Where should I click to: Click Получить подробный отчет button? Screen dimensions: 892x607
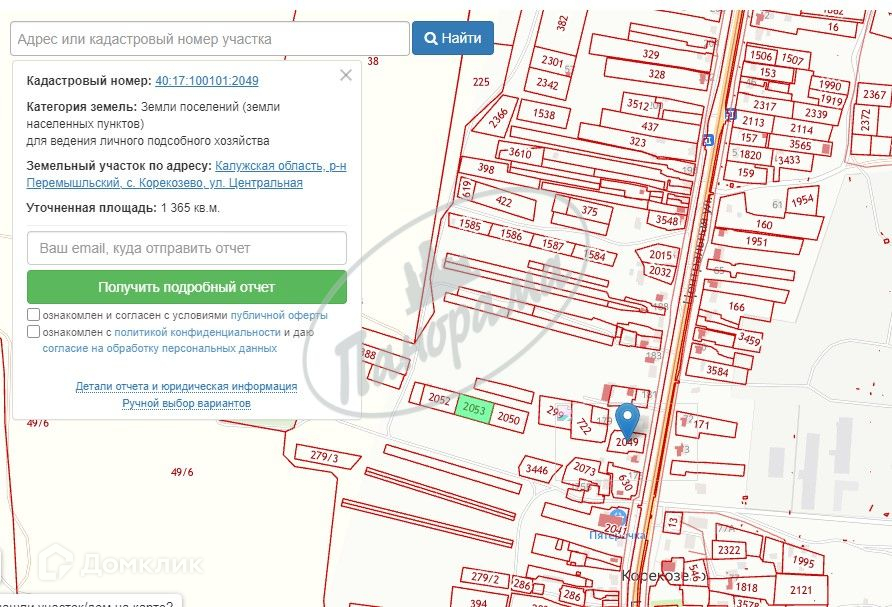[187, 287]
